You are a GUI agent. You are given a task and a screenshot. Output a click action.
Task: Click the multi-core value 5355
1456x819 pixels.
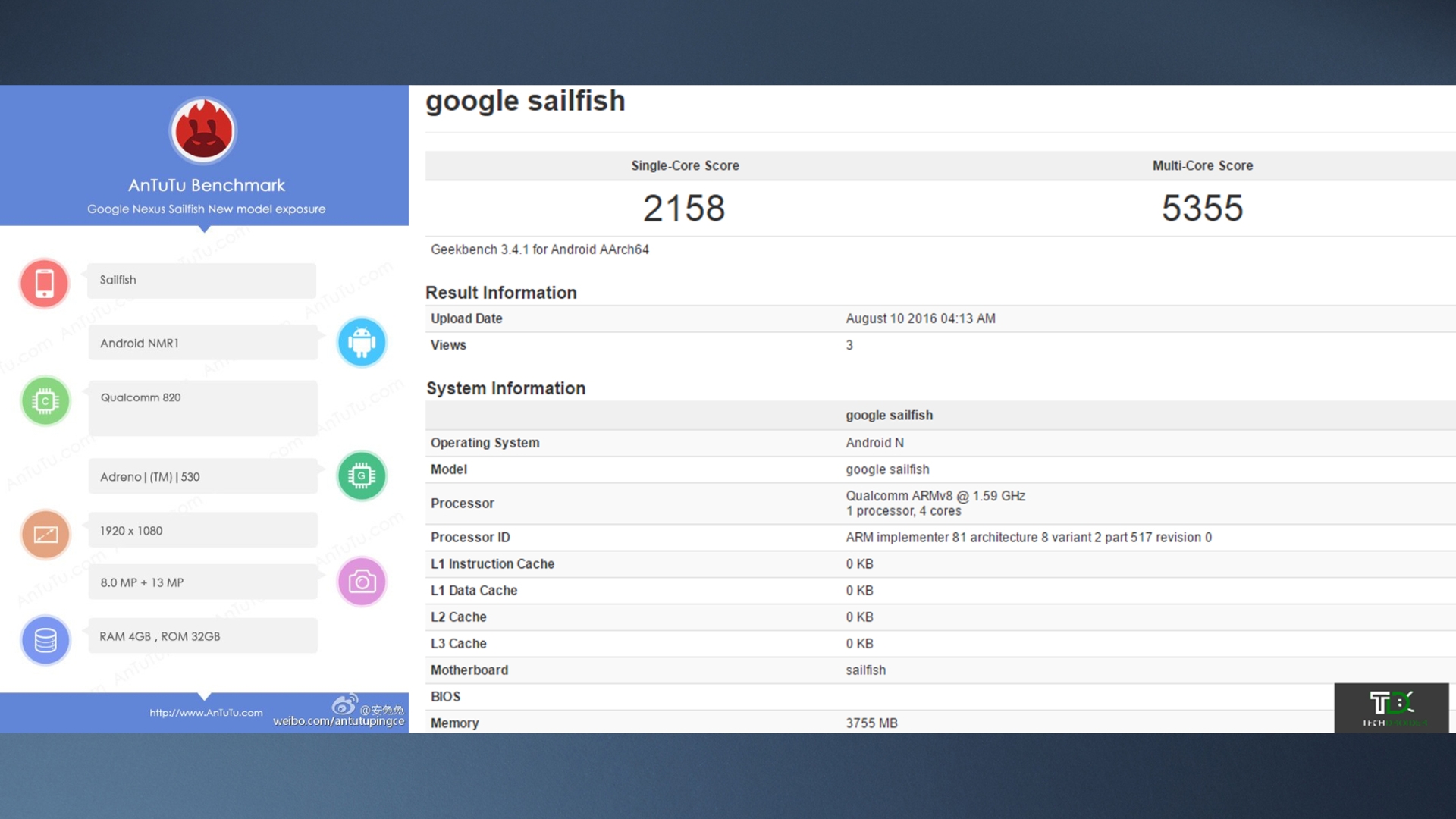pyautogui.click(x=1203, y=208)
